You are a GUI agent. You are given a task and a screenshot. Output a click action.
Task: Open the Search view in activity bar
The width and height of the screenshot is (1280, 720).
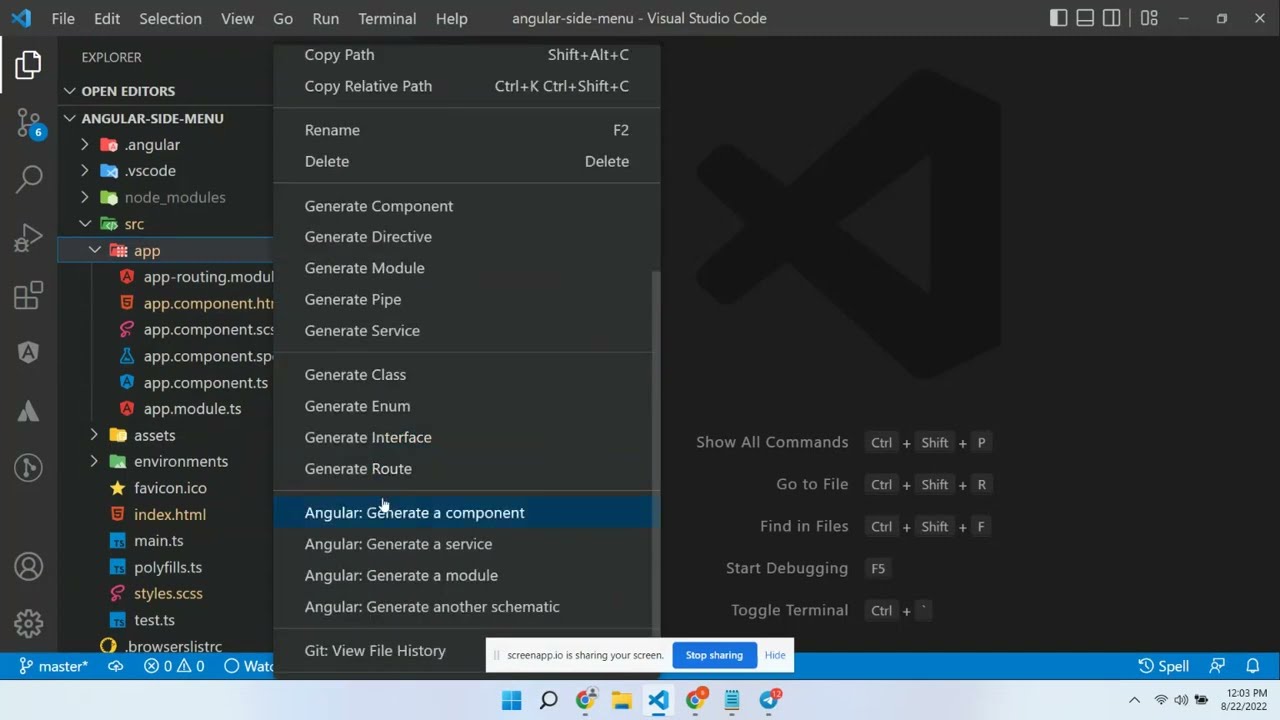[28, 180]
